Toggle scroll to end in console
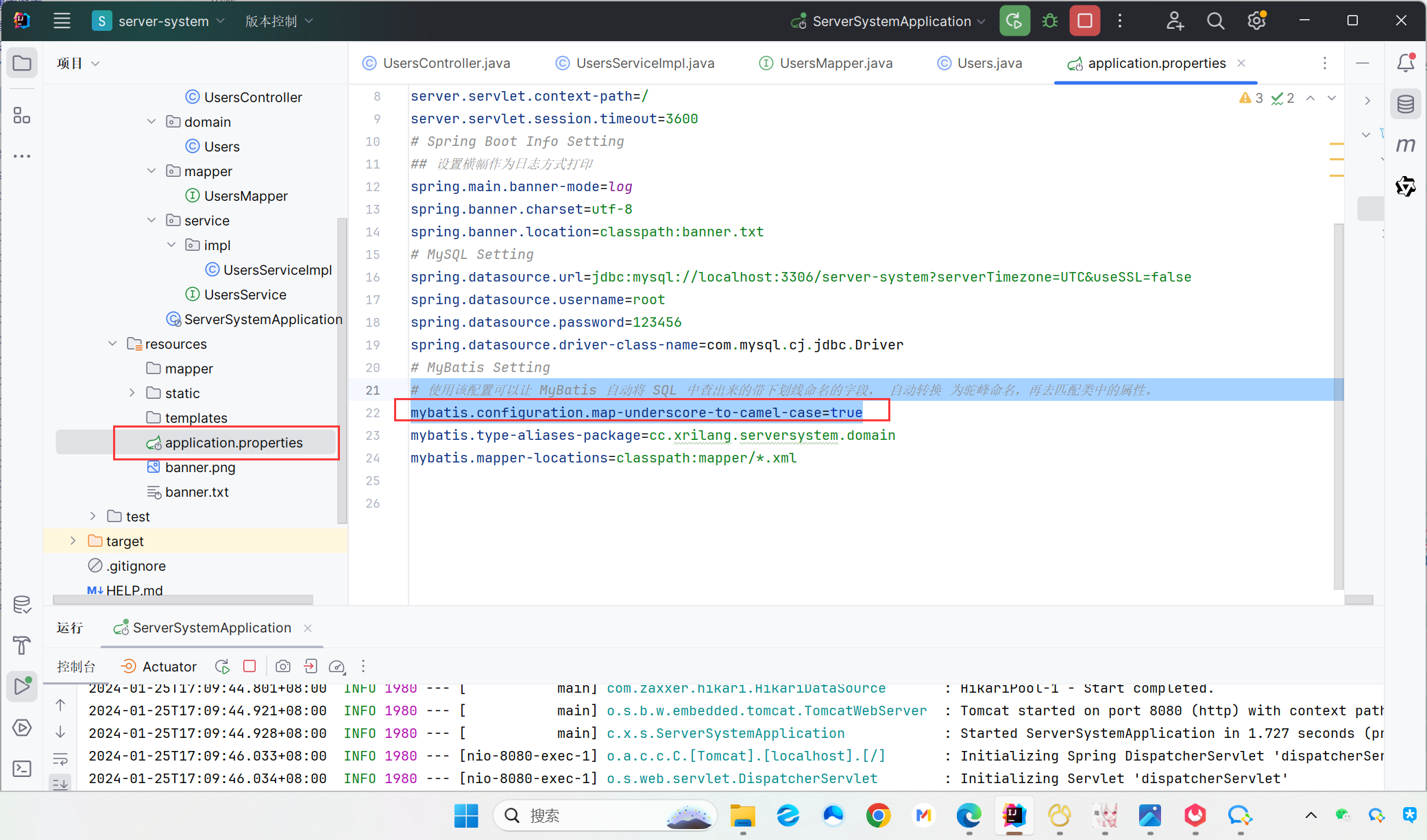The image size is (1427, 840). [60, 783]
